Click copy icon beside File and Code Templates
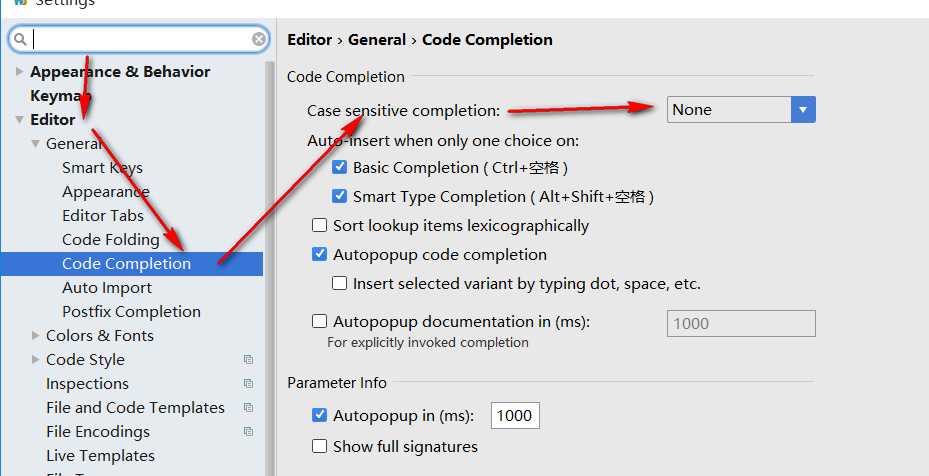Viewport: 929px width, 476px height. (248, 407)
